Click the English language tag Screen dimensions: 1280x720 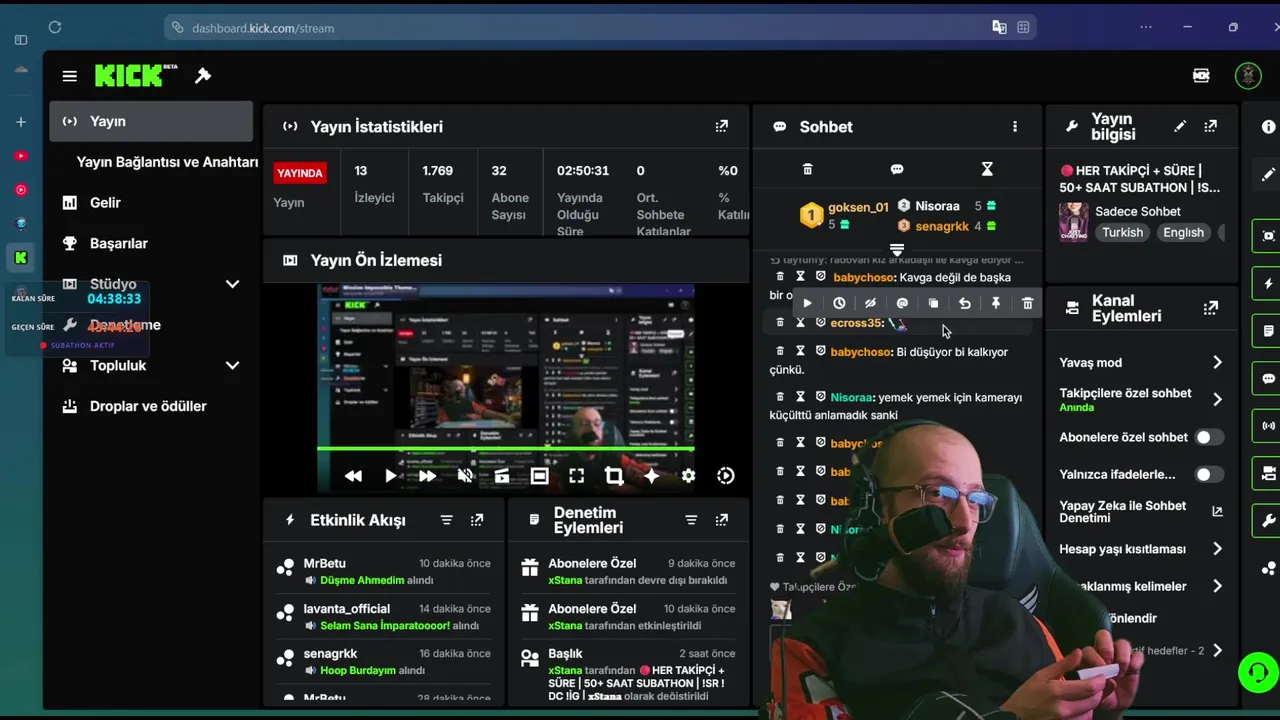[1183, 232]
